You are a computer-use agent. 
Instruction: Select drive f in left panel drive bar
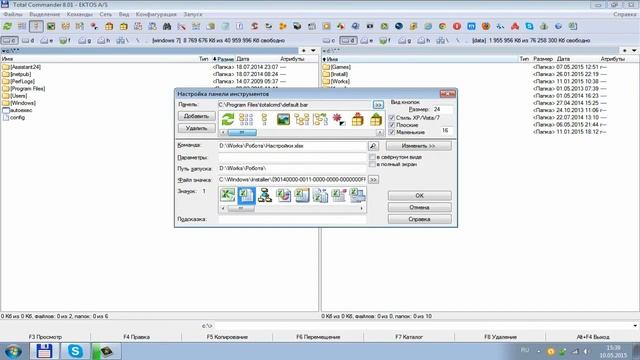[x=64, y=40]
